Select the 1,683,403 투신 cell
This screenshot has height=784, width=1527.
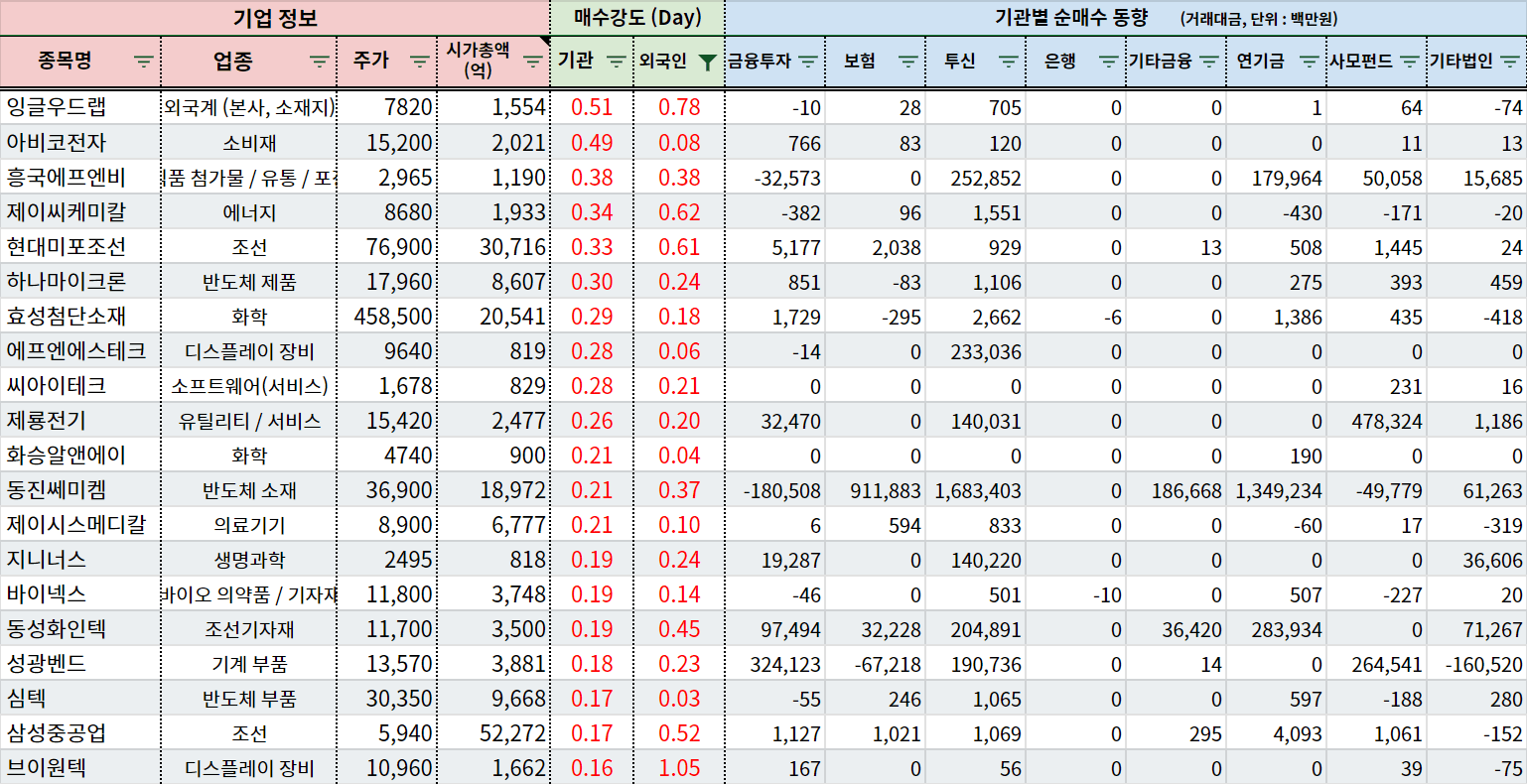[976, 489]
